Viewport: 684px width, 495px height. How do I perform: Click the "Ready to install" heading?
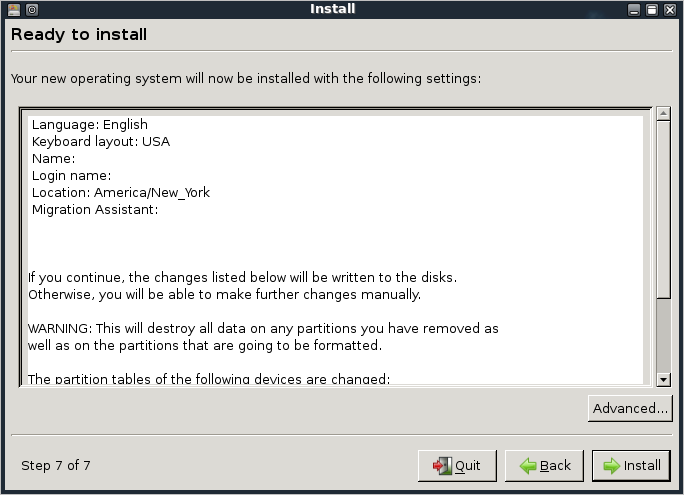pos(79,35)
